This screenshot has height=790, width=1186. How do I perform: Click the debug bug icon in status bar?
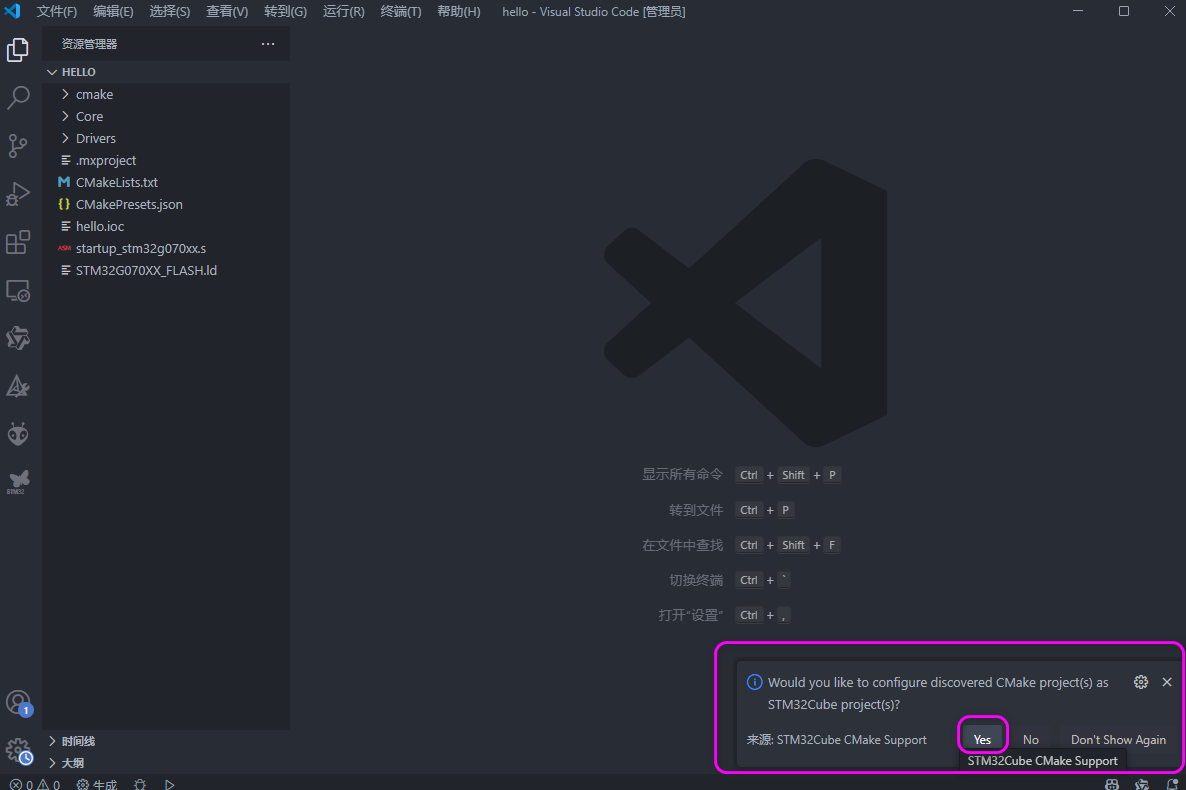(140, 785)
